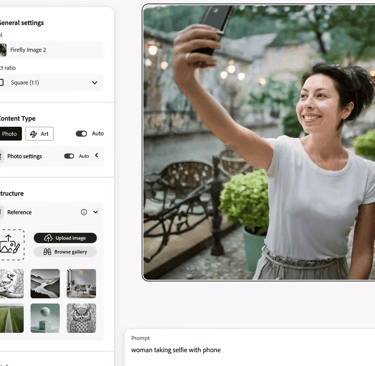This screenshot has height=366, width=375.
Task: Click the Content Type heading
Action: pos(17,118)
